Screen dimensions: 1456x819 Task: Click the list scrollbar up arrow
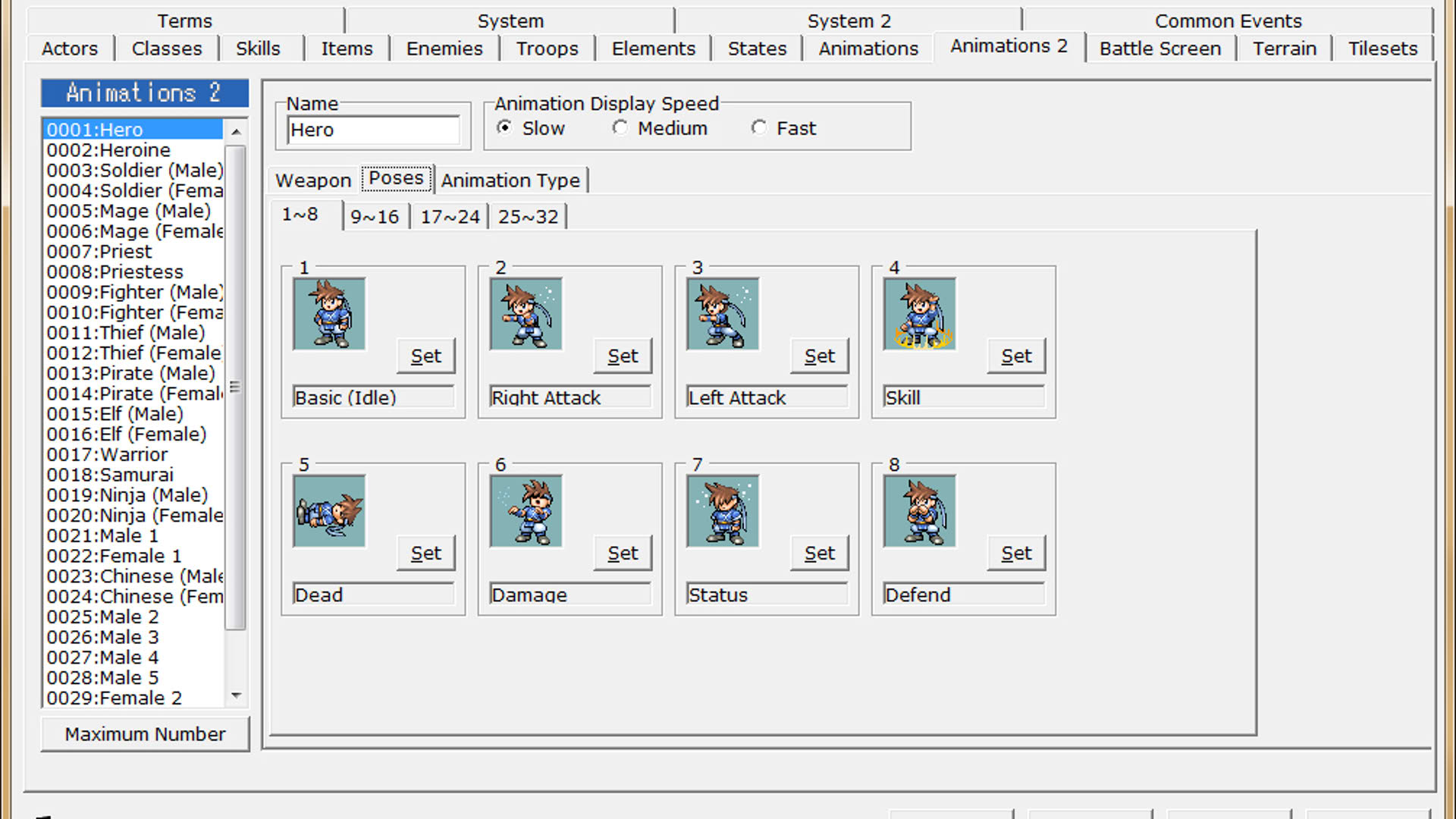(236, 131)
